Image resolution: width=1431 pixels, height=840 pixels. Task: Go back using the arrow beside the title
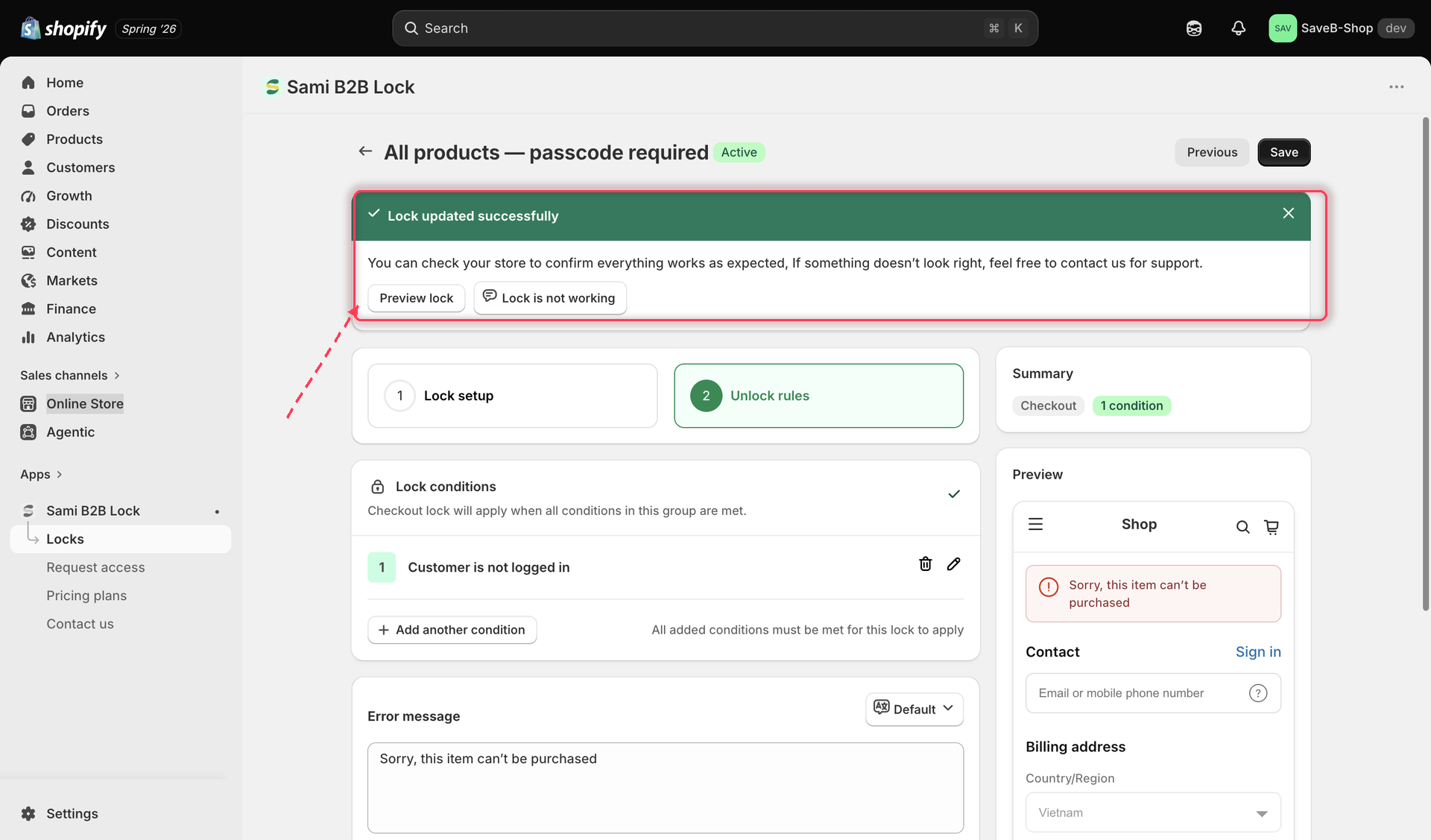(365, 151)
